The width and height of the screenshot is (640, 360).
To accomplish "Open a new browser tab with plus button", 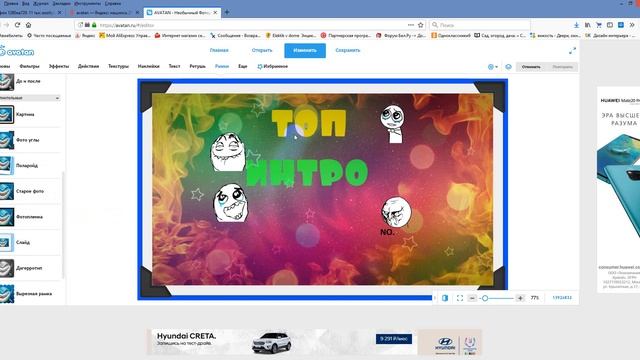I will click(227, 13).
